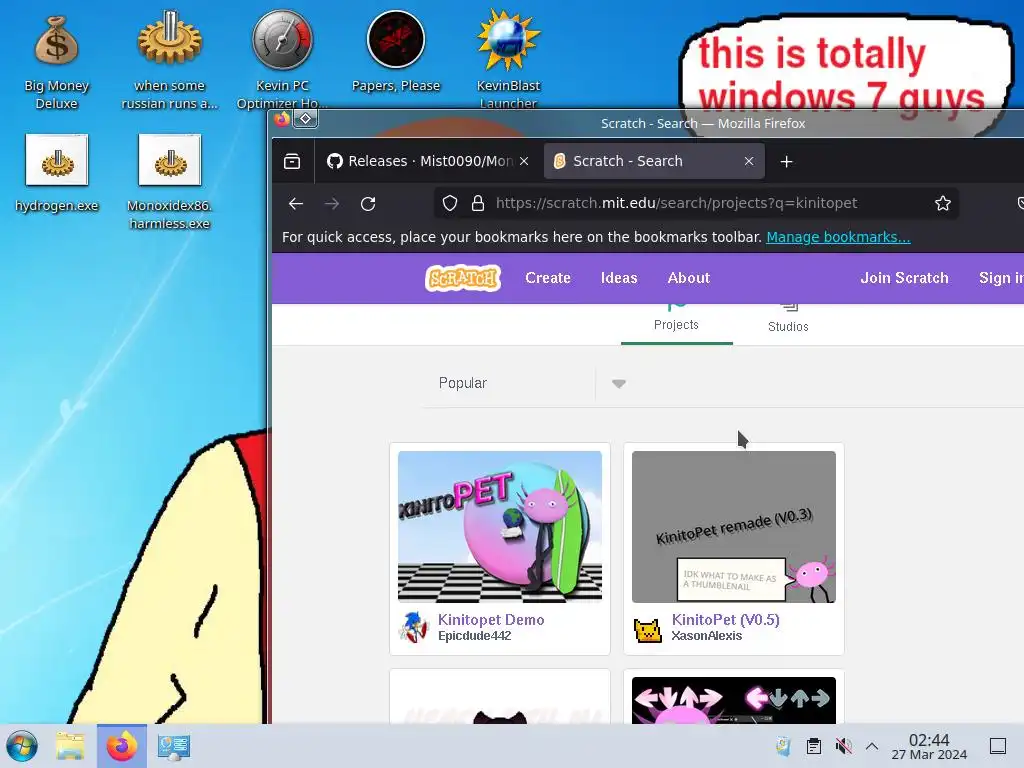
Task: Open a new Firefox tab
Action: (x=786, y=161)
